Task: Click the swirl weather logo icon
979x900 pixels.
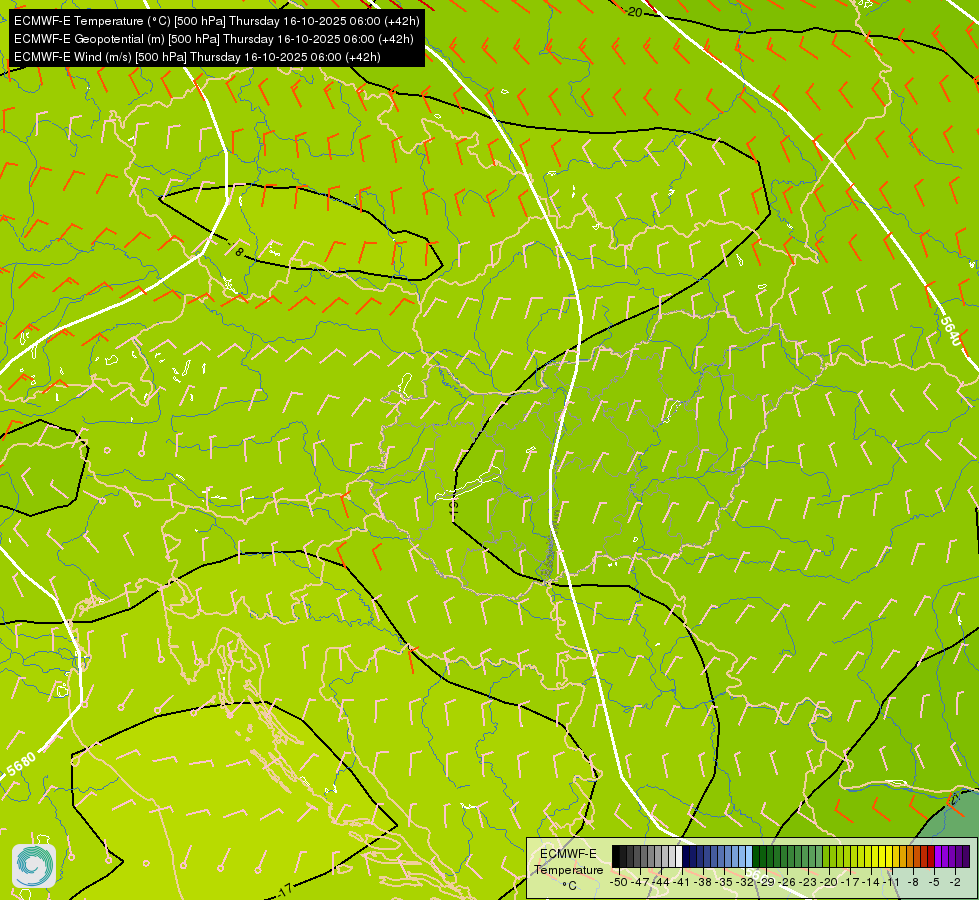Action: pos(34,866)
